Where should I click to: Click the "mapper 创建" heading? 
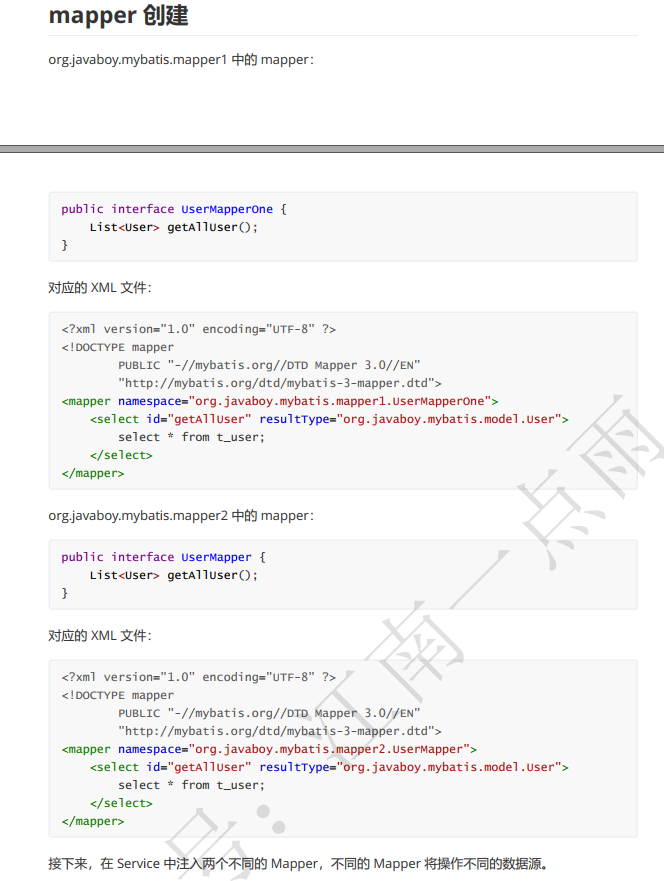(x=118, y=16)
